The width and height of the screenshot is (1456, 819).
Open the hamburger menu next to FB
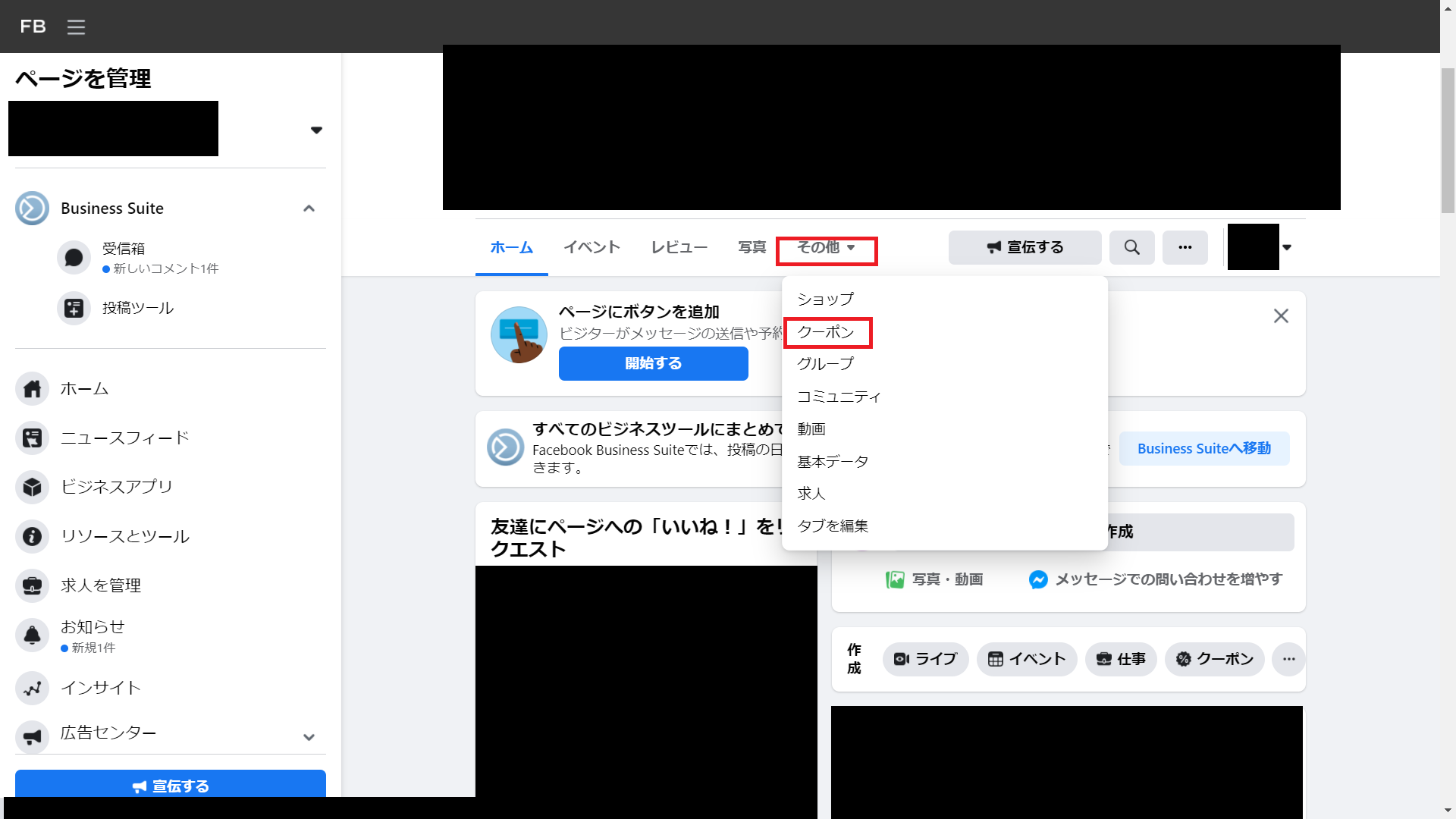pos(76,27)
